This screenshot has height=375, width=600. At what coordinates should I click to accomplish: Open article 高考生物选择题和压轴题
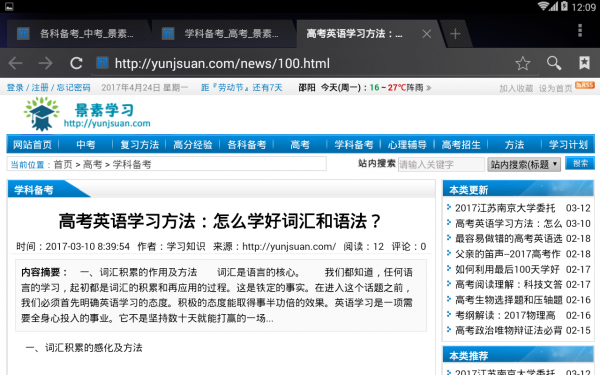(509, 300)
